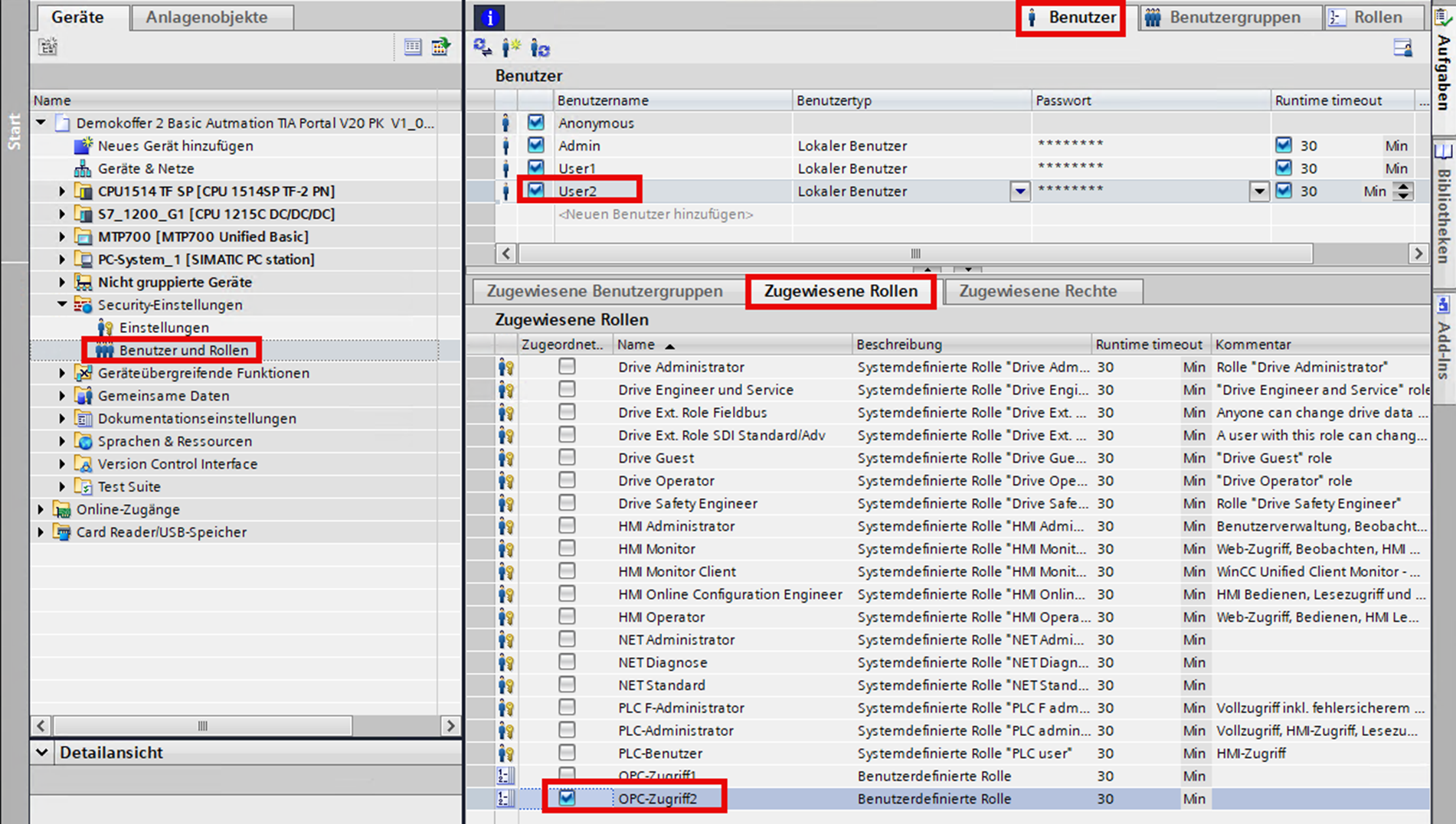
Task: Select the PLC-Benutzer role row
Action: (947, 754)
